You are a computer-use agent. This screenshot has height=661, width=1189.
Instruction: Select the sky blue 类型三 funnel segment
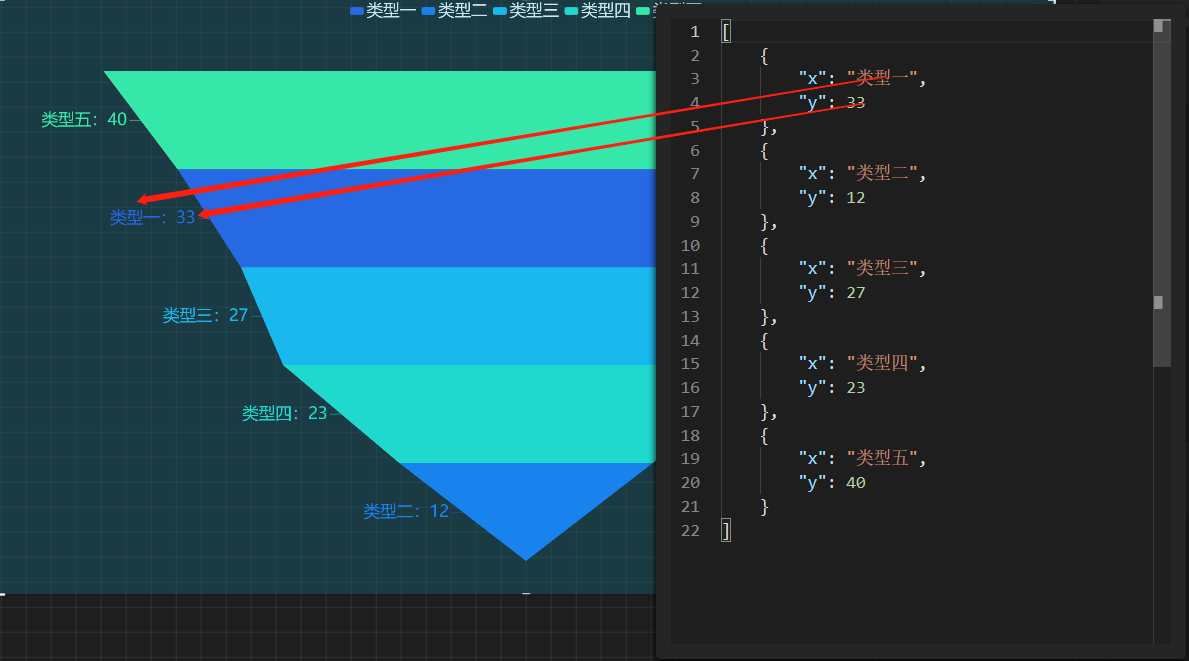[x=455, y=315]
